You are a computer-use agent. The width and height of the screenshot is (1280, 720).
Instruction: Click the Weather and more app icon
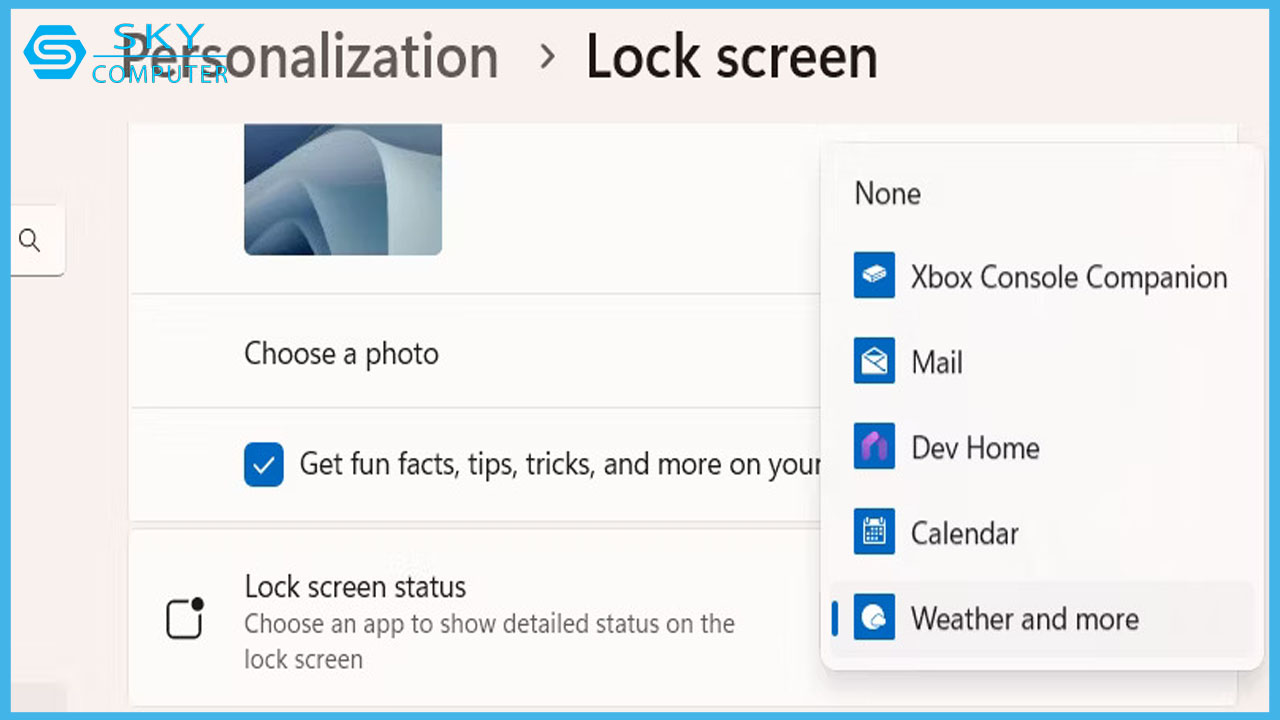(x=874, y=618)
